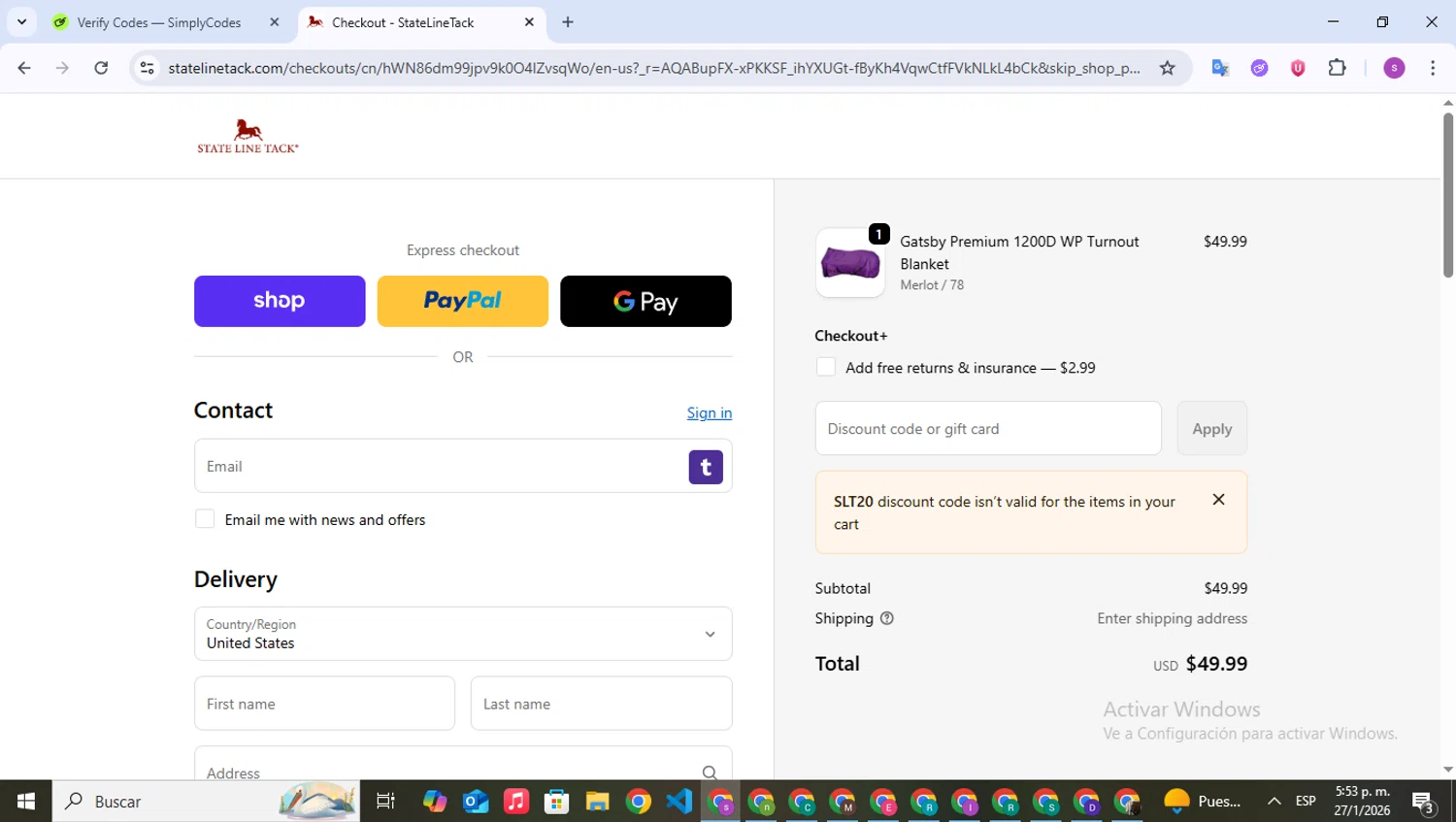Check 'Add free returns & insurance'

826,367
